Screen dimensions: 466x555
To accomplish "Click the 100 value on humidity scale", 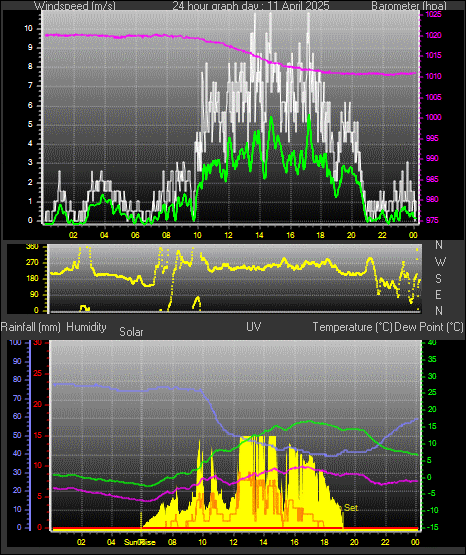I will click(x=16, y=343).
